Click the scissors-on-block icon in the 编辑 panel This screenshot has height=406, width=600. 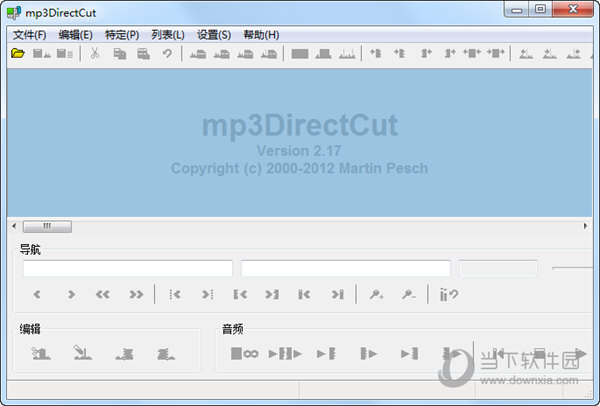click(x=41, y=353)
